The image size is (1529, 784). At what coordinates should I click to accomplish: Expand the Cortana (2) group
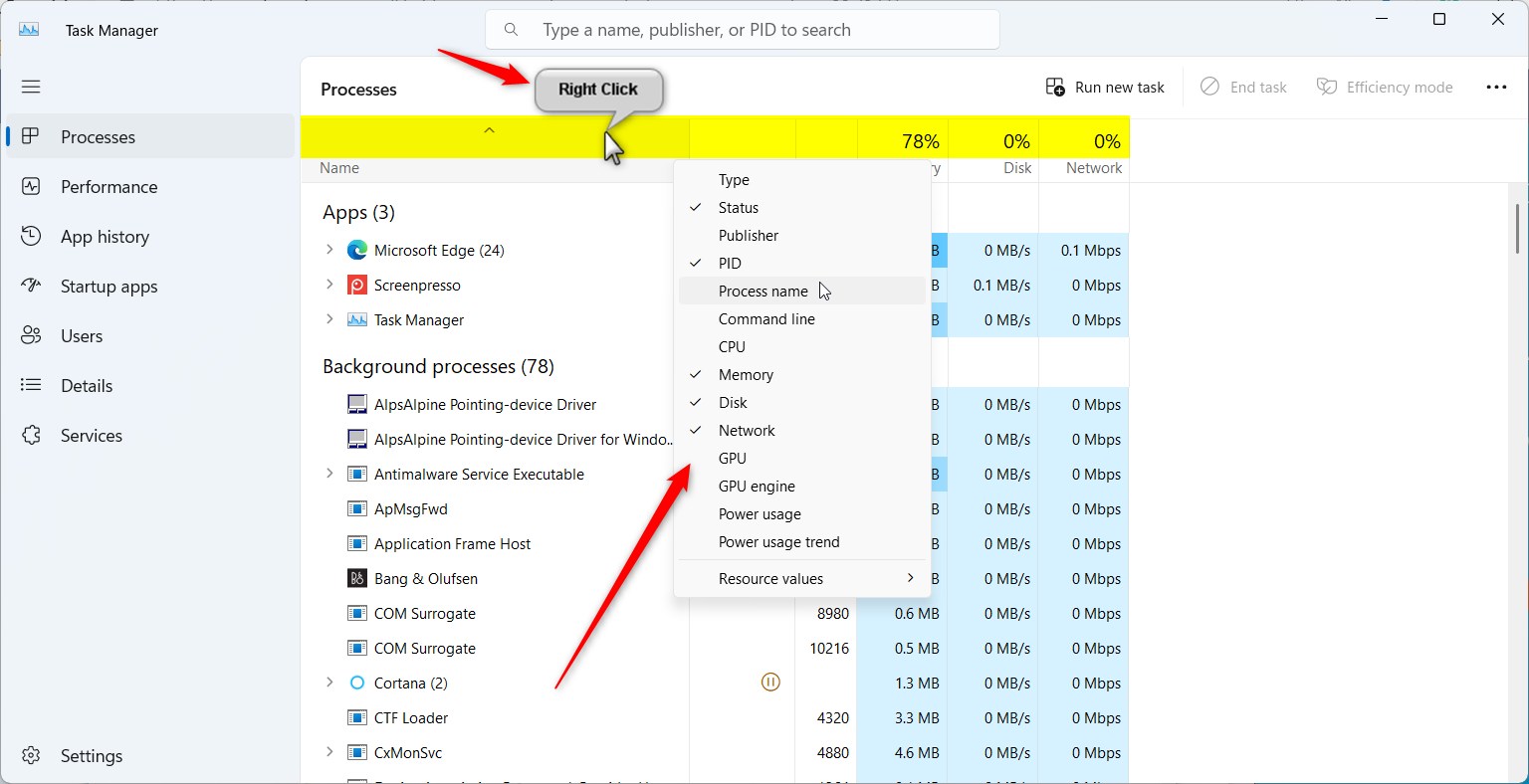pos(329,683)
